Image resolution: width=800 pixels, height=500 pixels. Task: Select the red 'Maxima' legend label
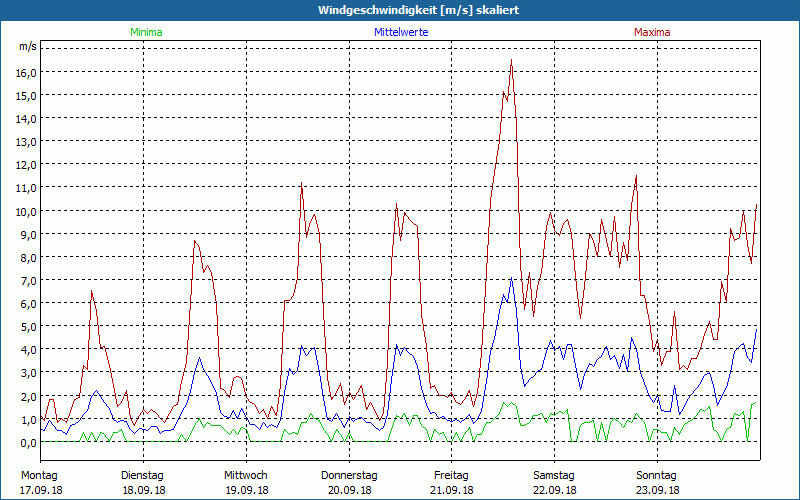[652, 32]
